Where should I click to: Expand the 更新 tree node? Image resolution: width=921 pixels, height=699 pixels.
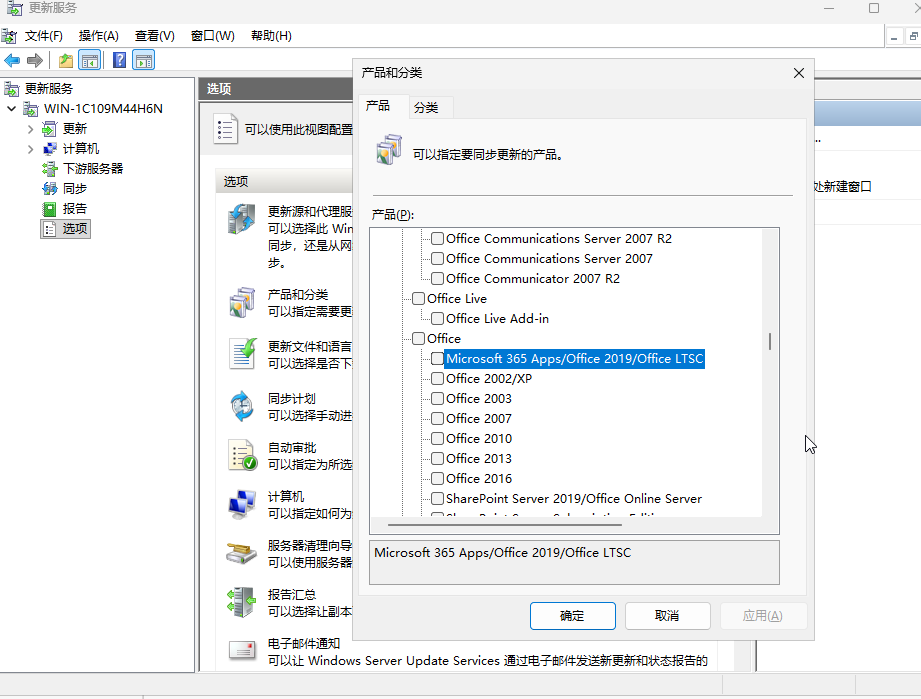(31, 129)
